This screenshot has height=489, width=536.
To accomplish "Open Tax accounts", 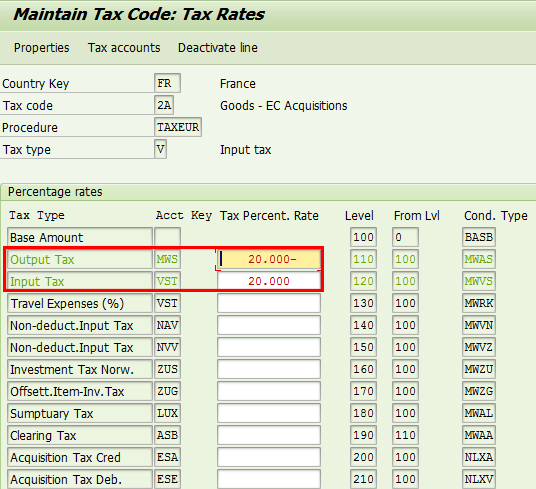I will click(x=124, y=47).
